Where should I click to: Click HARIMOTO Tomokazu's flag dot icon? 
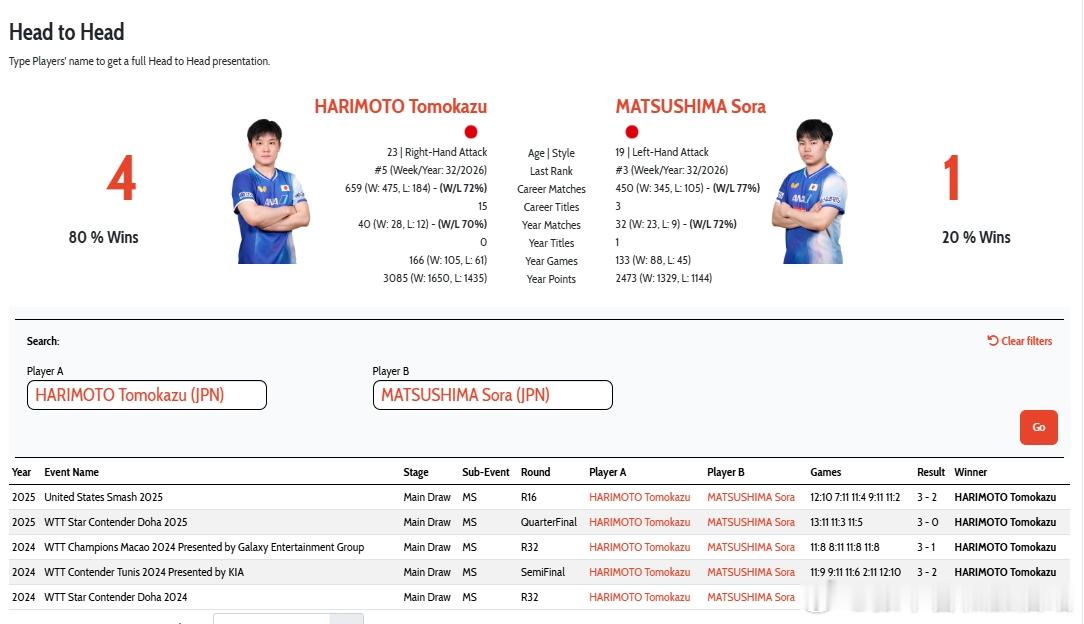[x=471, y=131]
